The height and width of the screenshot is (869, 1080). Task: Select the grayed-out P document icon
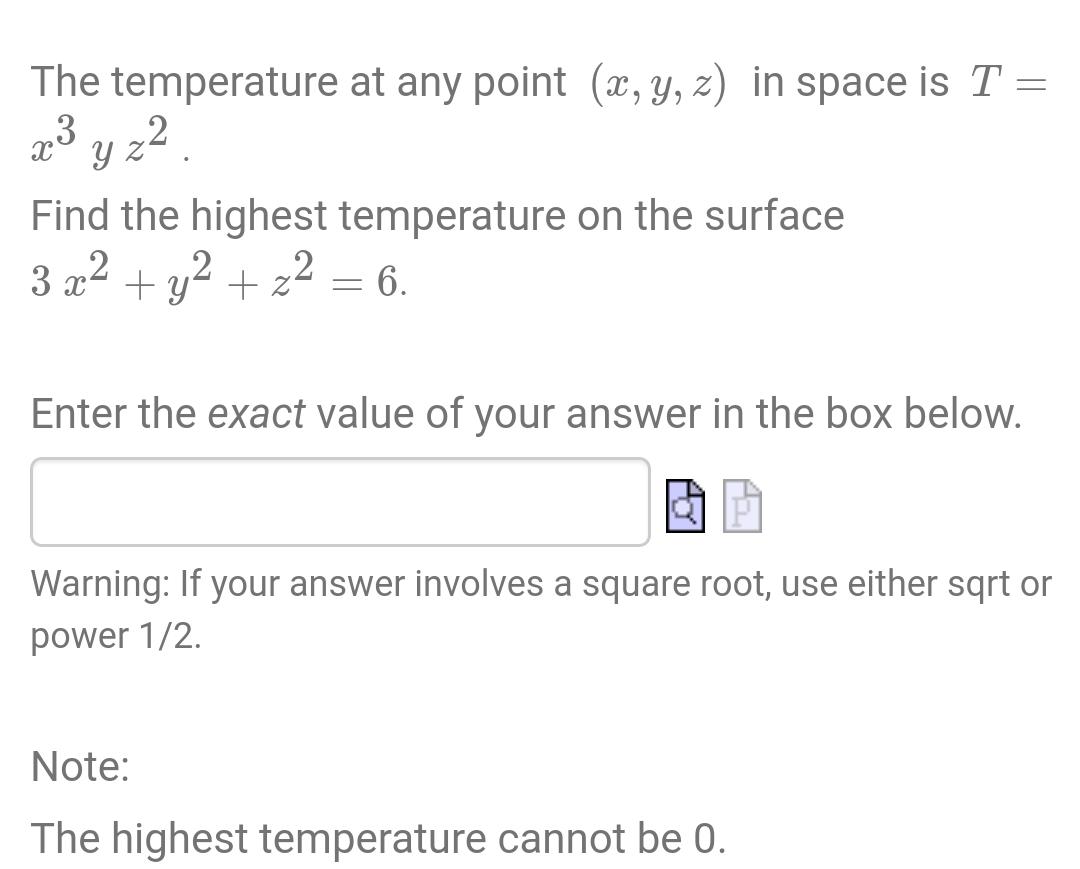pos(743,506)
